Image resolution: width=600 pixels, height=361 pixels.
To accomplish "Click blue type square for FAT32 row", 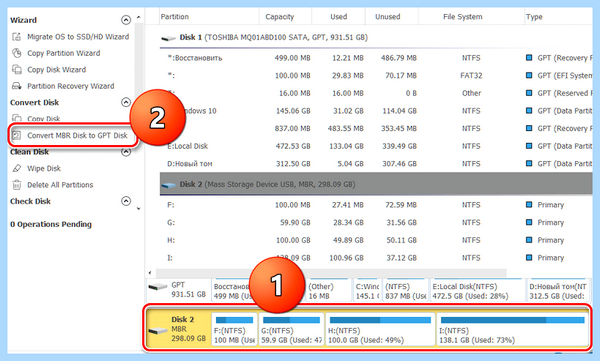I will pyautogui.click(x=529, y=75).
